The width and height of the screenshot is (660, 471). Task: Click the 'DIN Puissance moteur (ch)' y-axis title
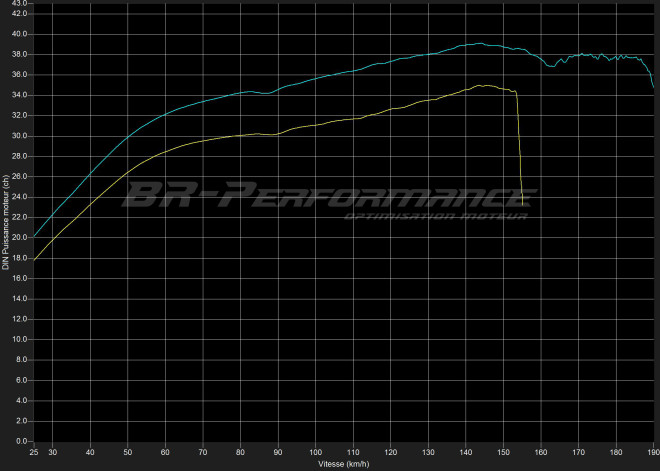click(6, 222)
